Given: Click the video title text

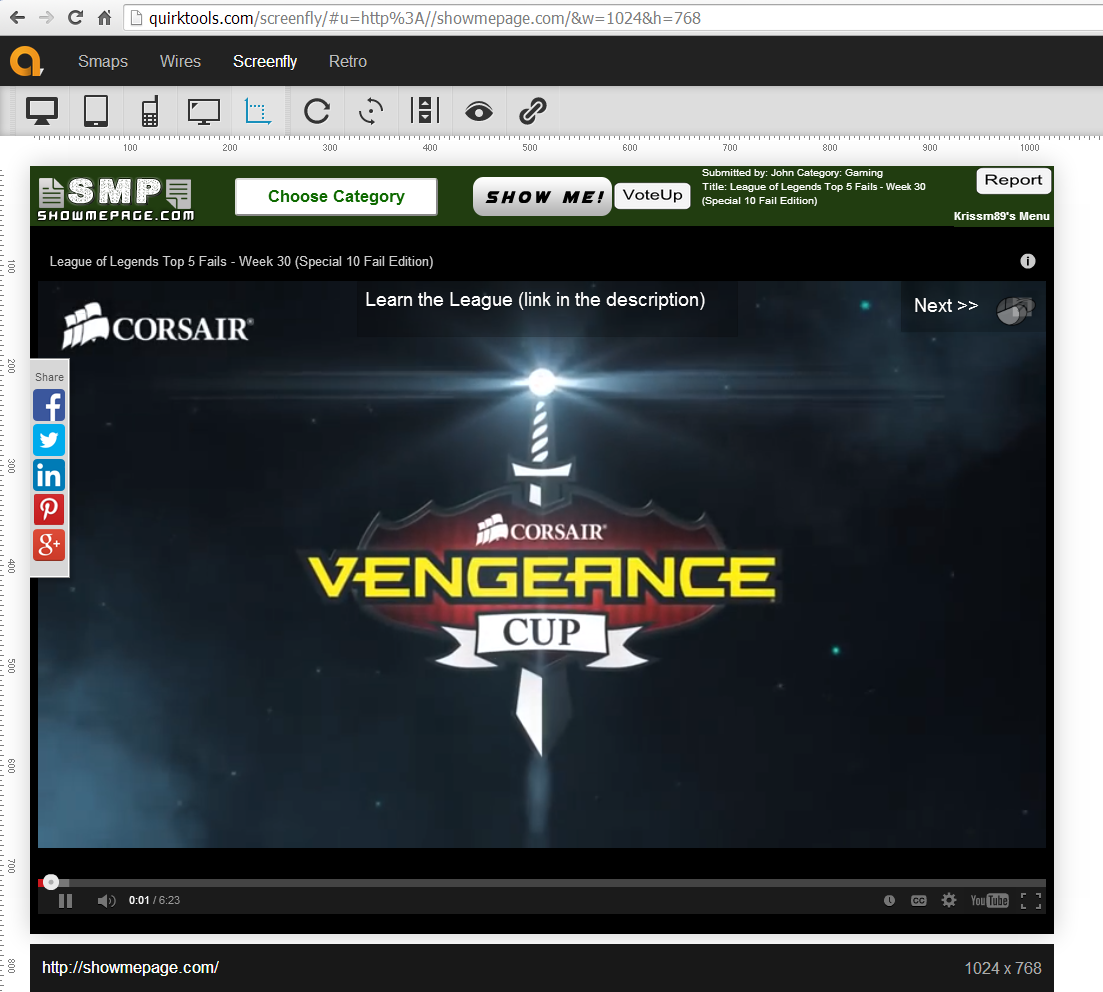Looking at the screenshot, I should click(x=241, y=261).
